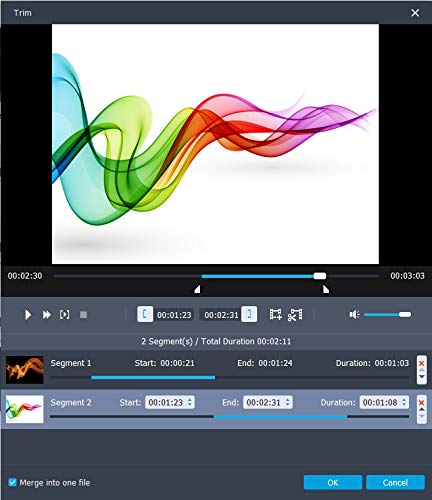
Task: Click Segment 1 end value '00:01:24'
Action: [x=276, y=363]
